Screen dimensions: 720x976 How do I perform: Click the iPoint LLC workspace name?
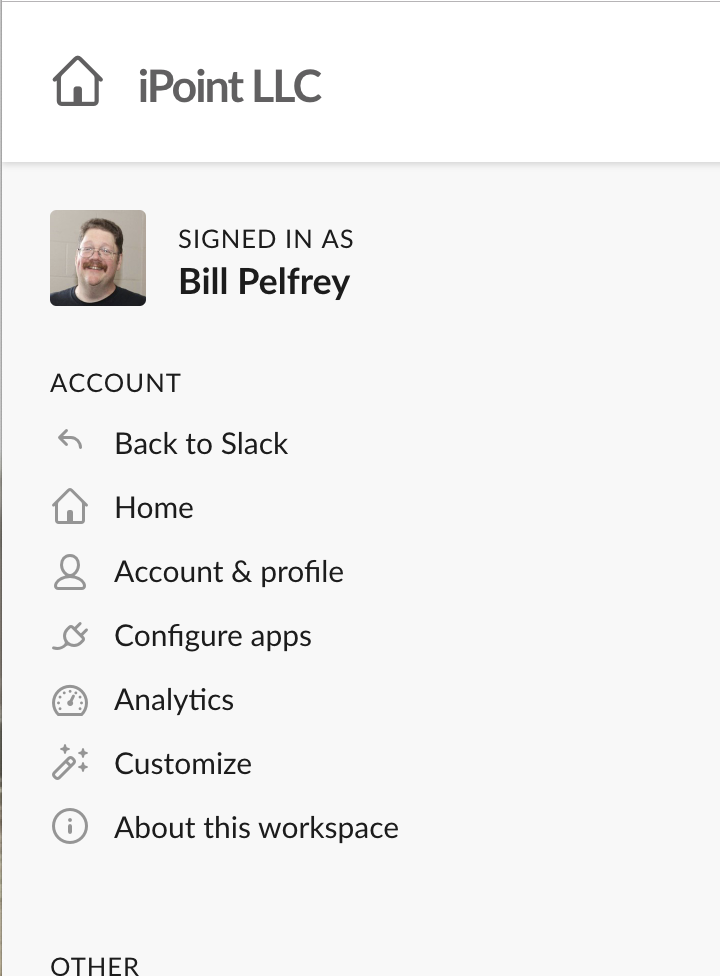tap(228, 85)
